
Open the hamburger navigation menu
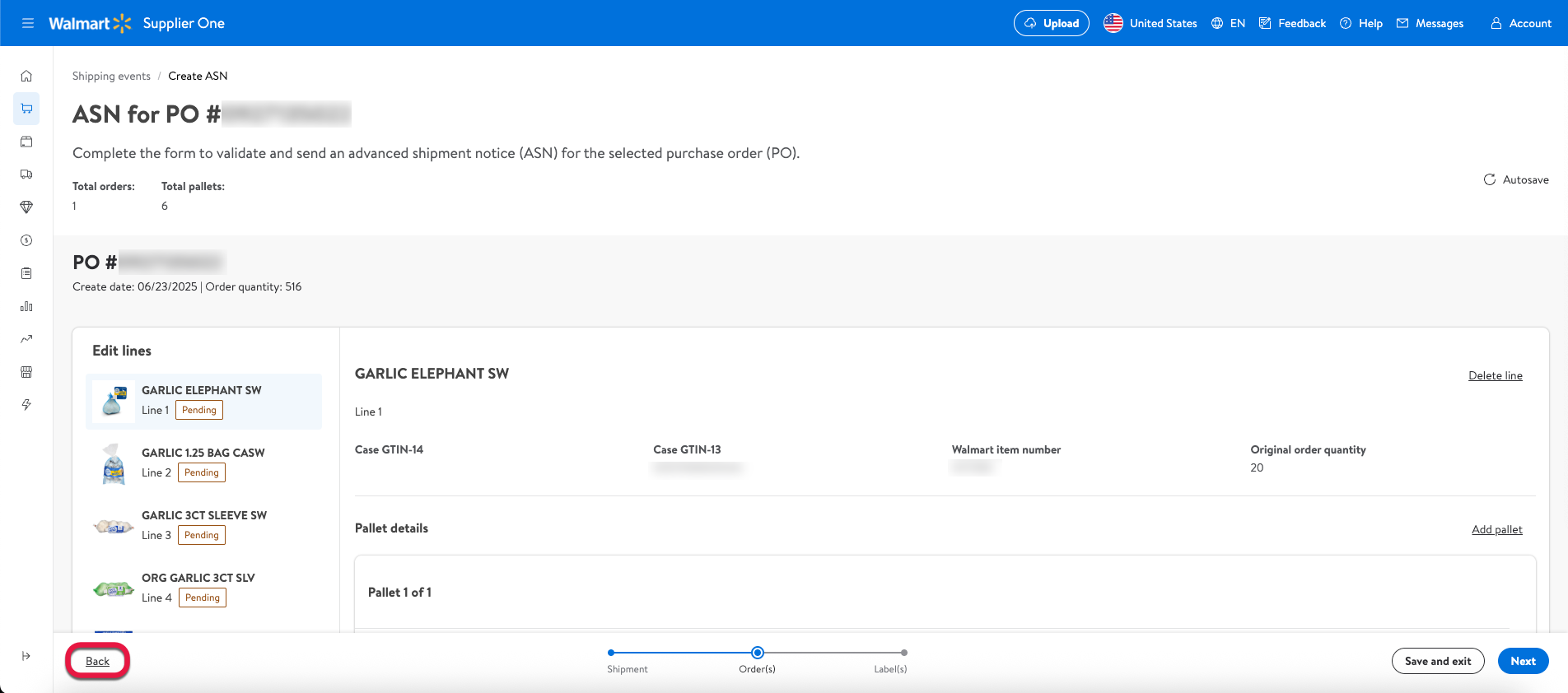[27, 23]
